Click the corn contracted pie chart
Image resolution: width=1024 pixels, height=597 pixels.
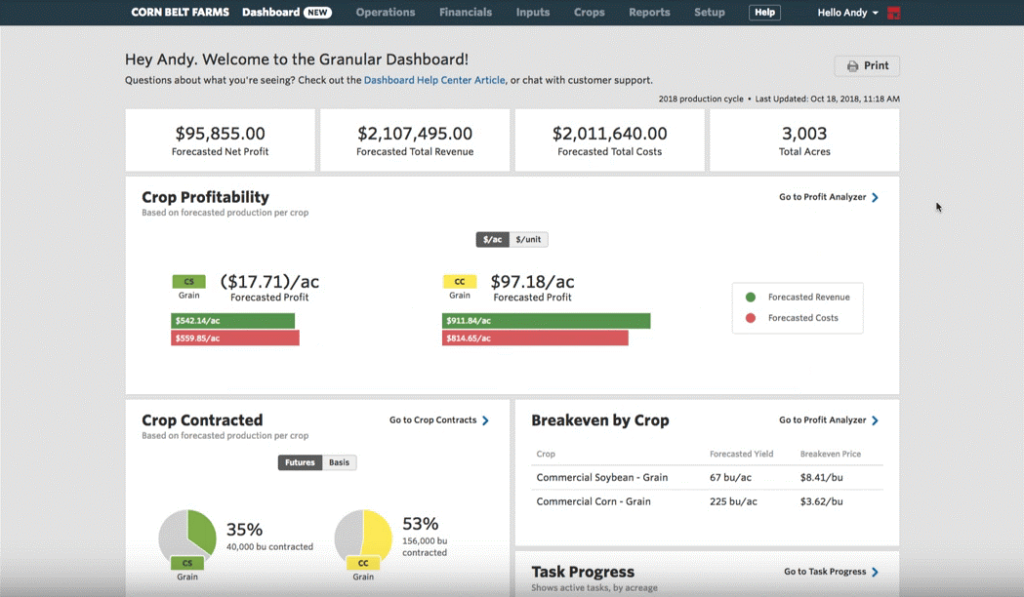(x=362, y=536)
